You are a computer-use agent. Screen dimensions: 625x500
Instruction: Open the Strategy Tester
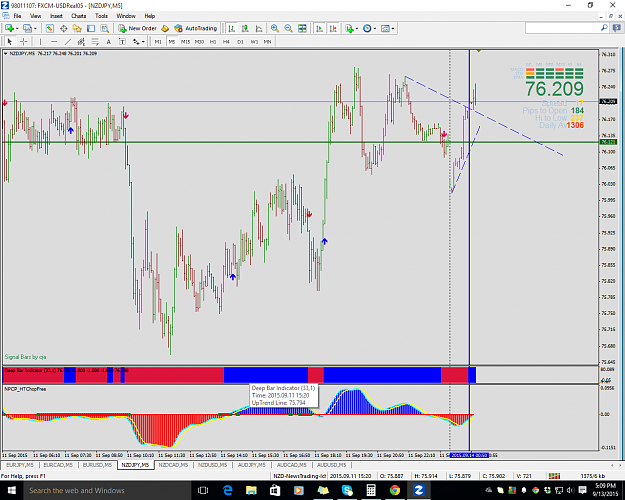(x=104, y=28)
